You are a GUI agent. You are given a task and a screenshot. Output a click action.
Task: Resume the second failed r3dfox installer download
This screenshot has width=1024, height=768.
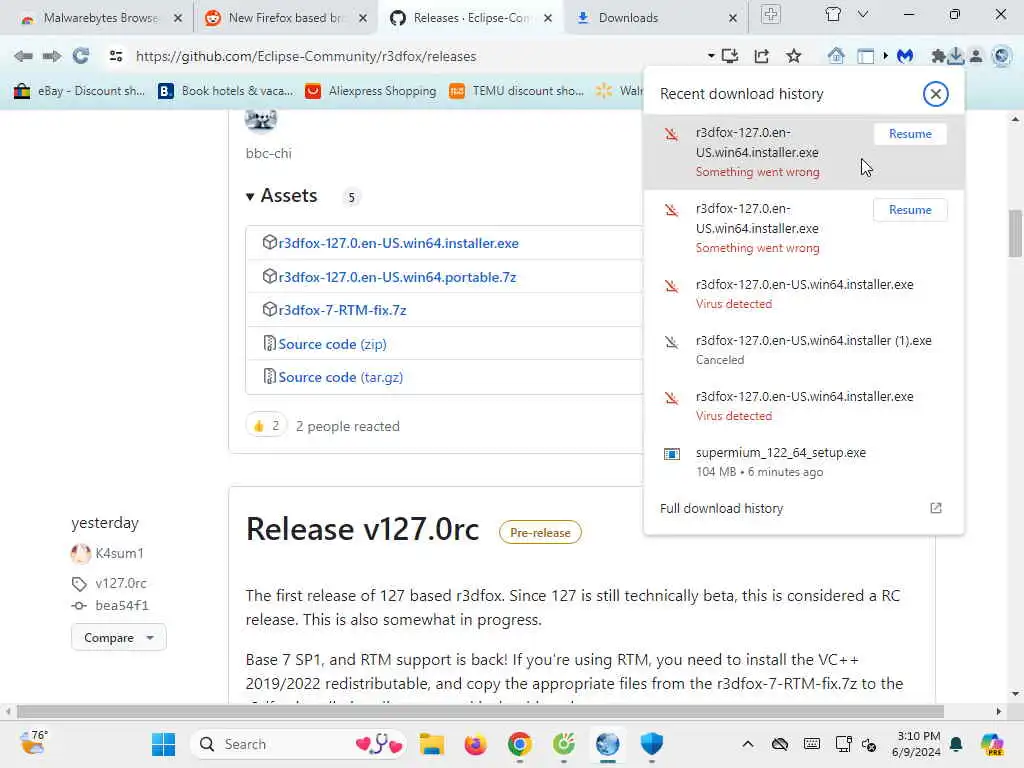point(910,210)
